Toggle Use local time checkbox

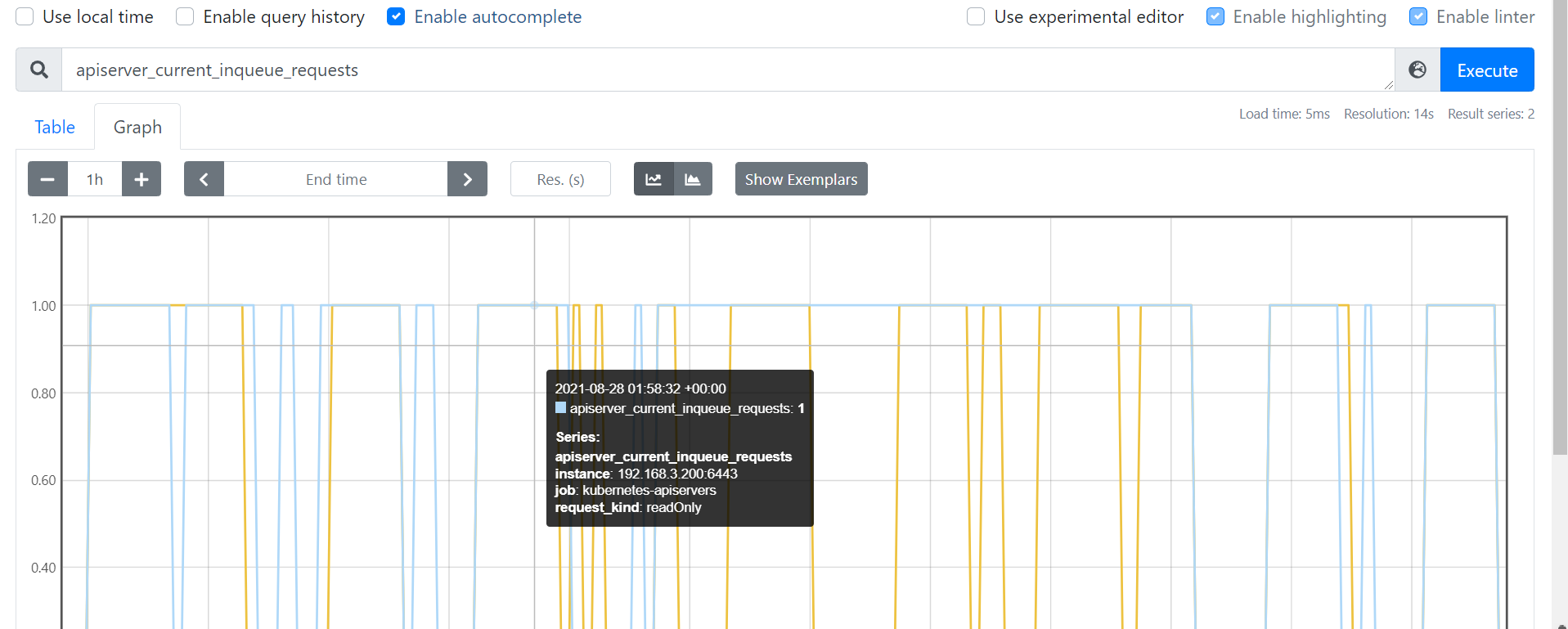25,16
